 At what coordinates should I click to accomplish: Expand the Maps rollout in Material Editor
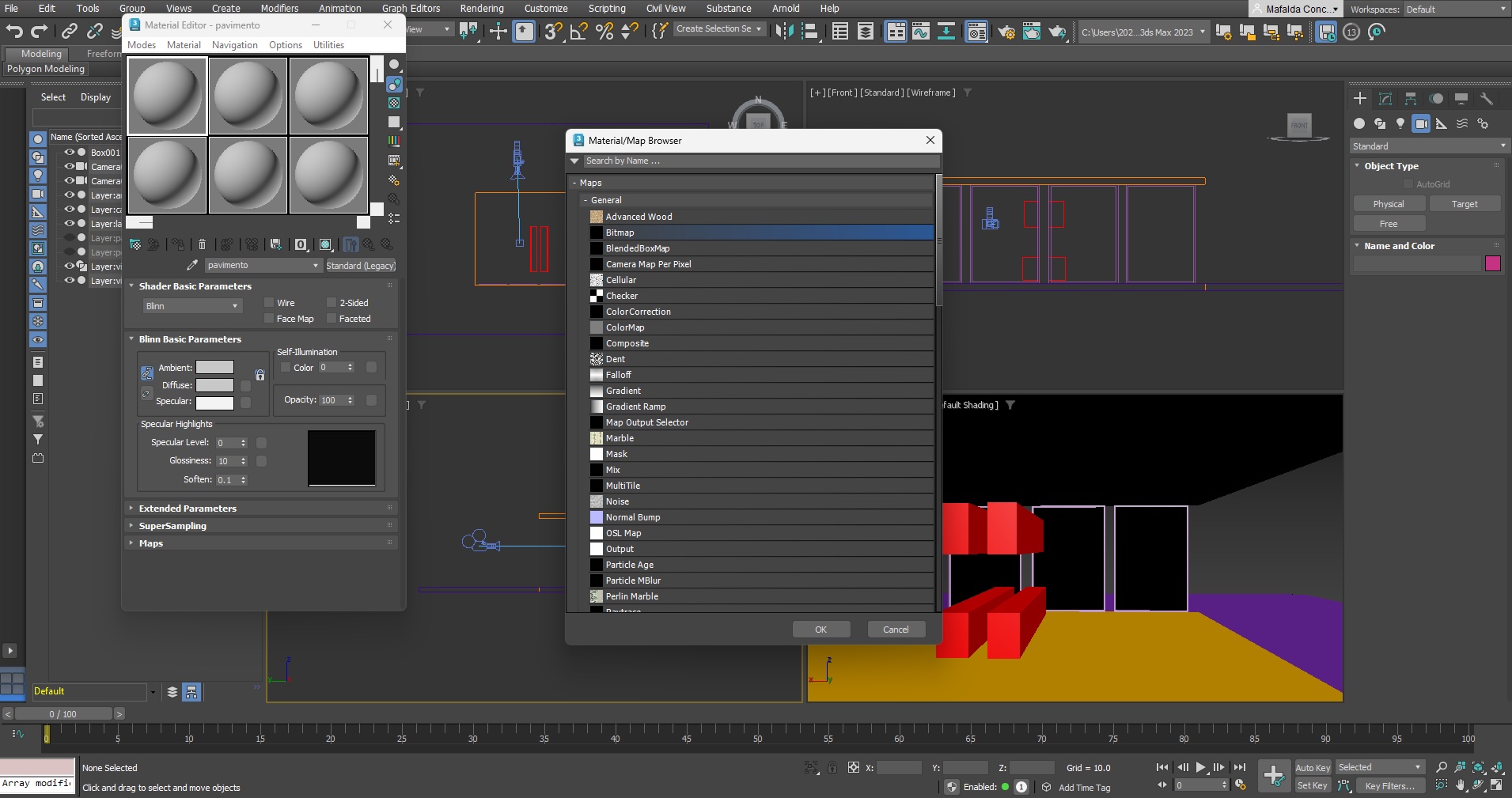[151, 543]
